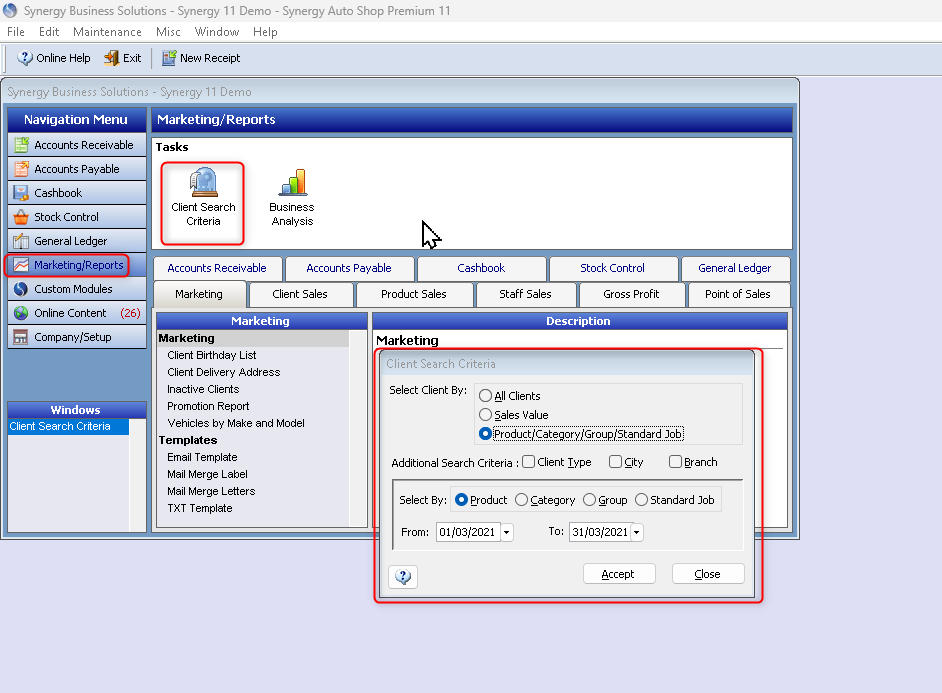
Task: Open the Maintenance menu
Action: [x=108, y=32]
